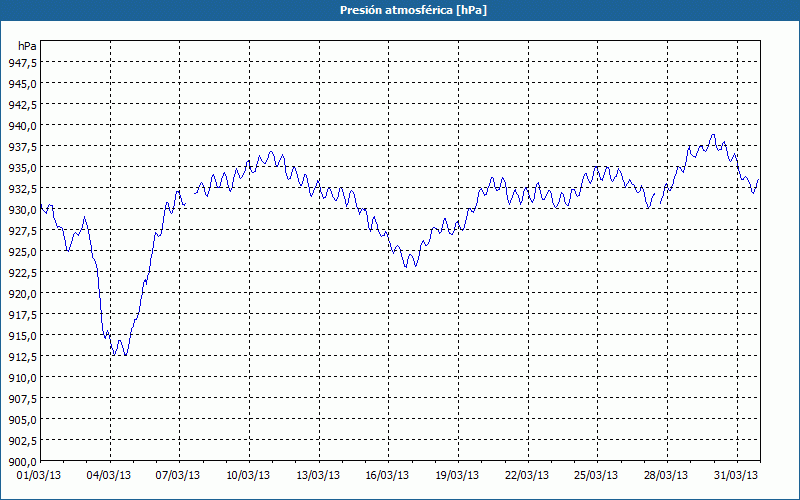Click the 900,0 y-axis value
Screen dimensions: 800x500
22,462
